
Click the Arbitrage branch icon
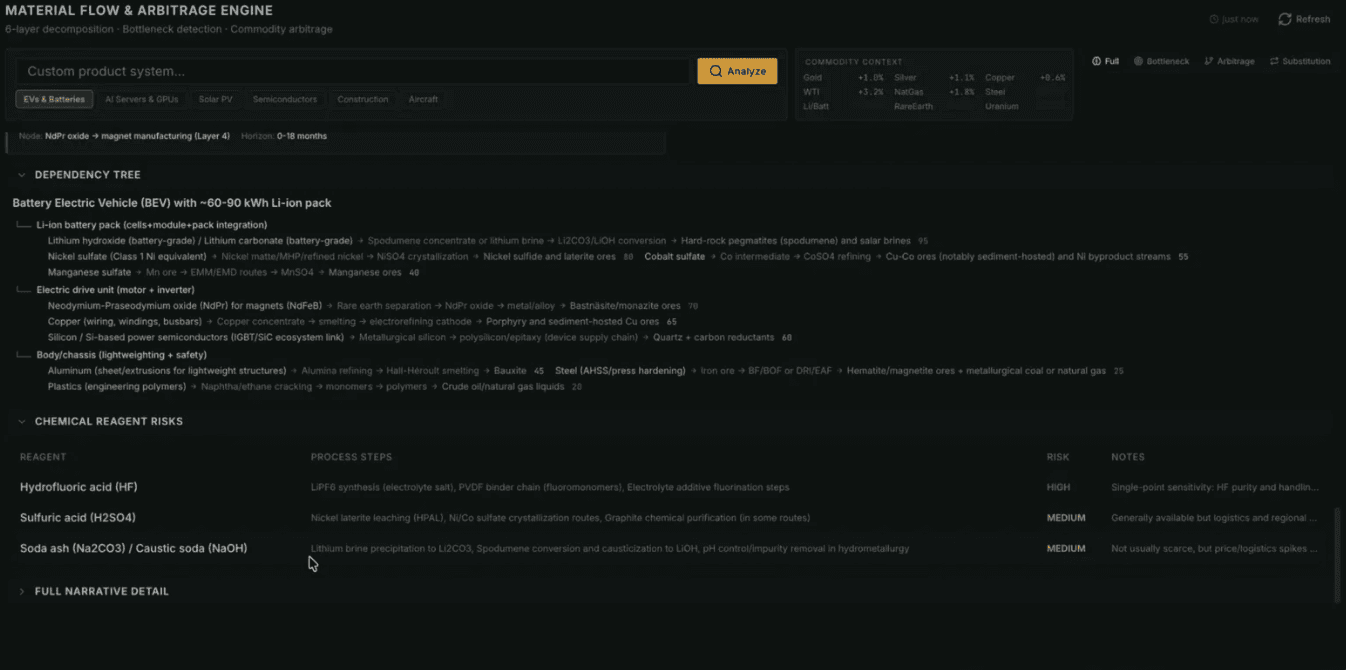click(1210, 60)
